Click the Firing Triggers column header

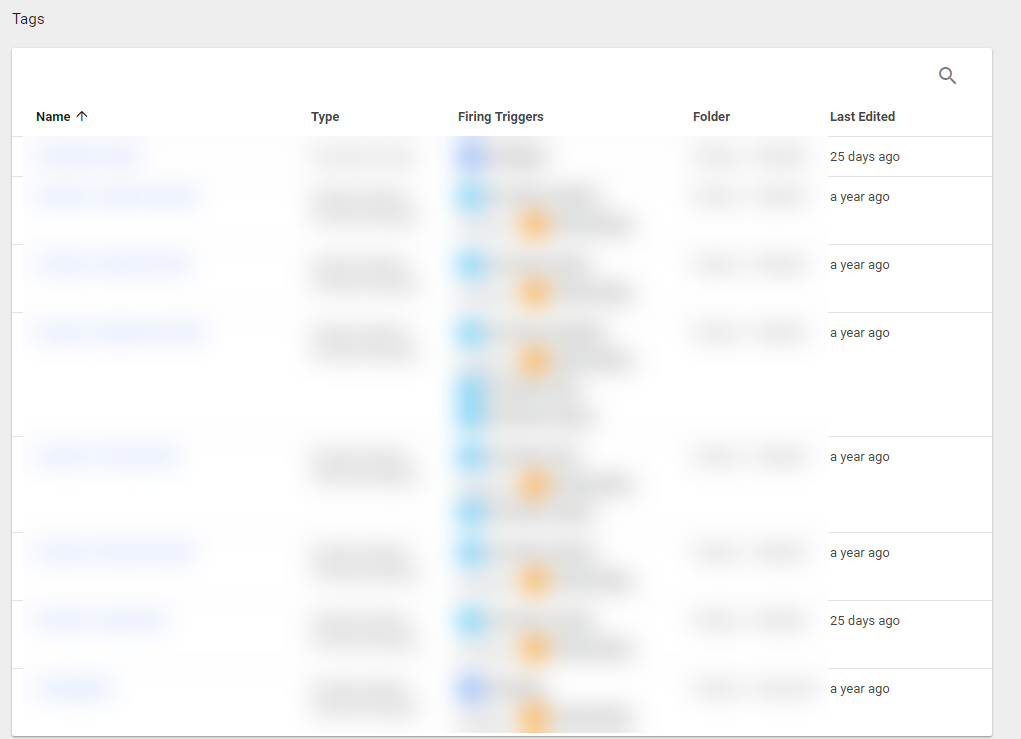[500, 117]
